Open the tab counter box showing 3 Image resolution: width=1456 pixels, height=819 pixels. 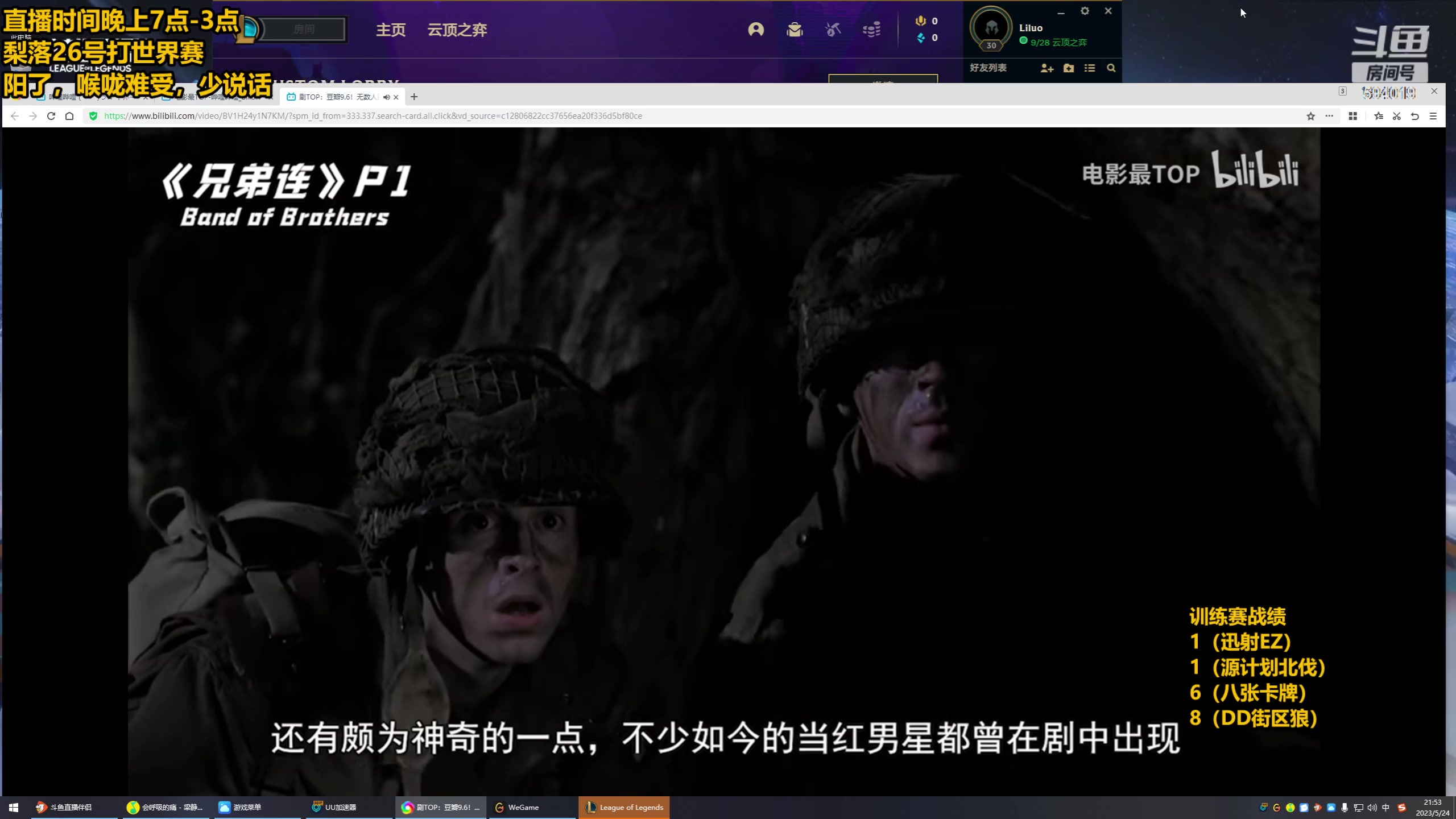click(x=1342, y=91)
